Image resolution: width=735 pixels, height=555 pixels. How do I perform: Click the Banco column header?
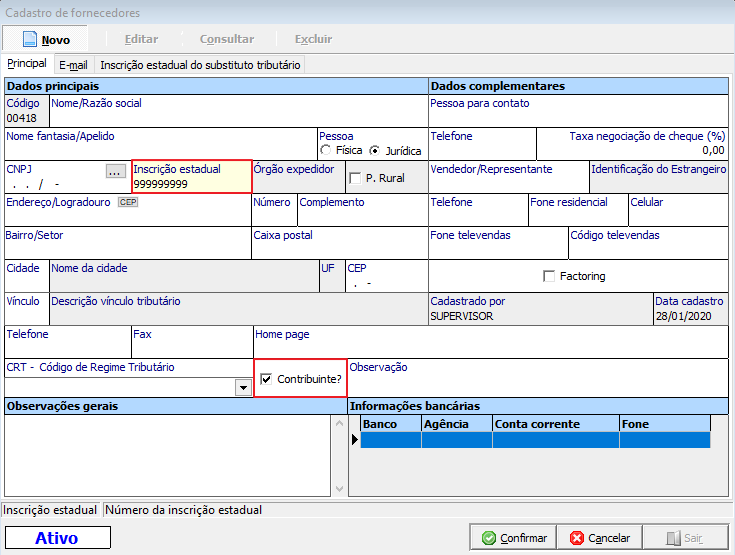pos(390,424)
